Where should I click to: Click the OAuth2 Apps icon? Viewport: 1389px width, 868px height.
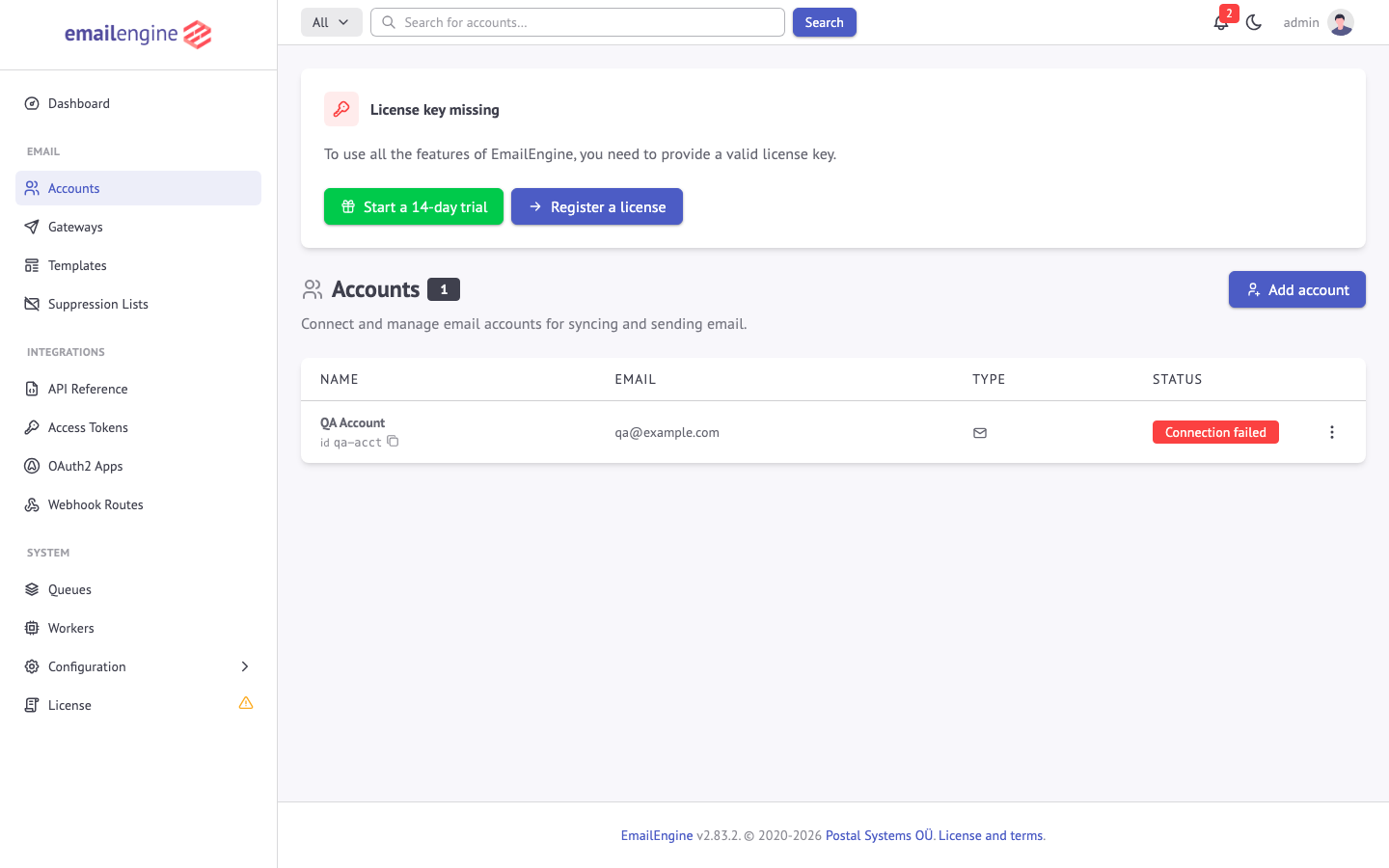tap(32, 466)
